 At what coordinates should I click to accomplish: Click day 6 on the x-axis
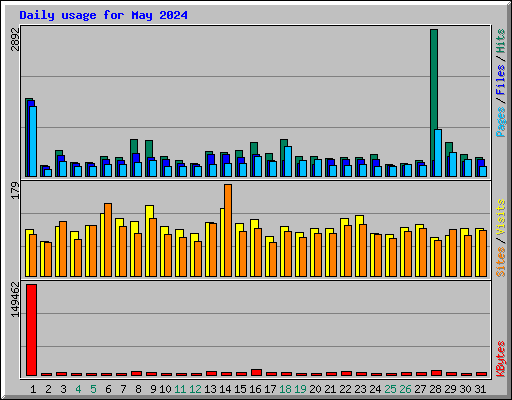(108, 389)
